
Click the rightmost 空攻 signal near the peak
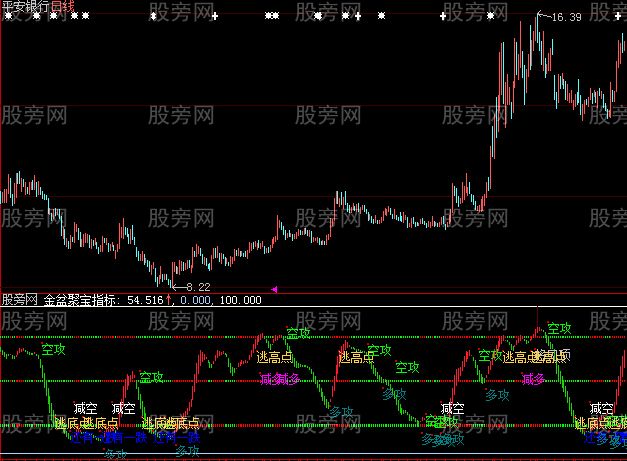coord(560,328)
